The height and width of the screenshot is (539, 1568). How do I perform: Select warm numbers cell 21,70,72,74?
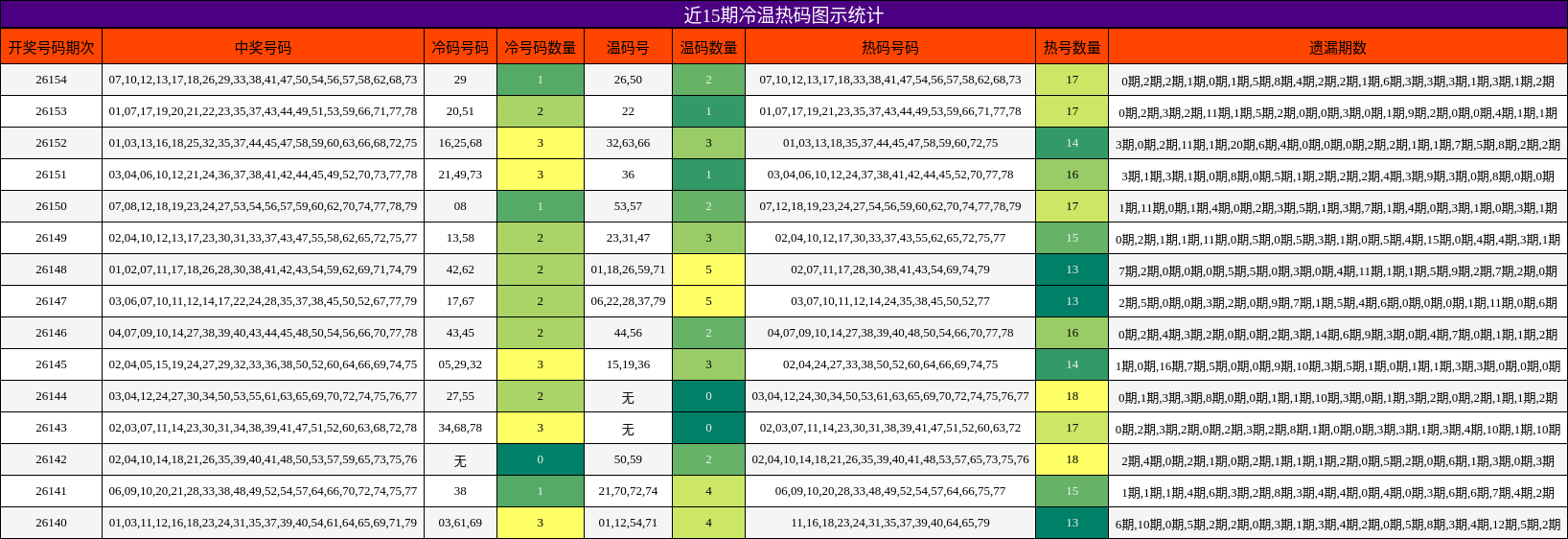pyautogui.click(x=628, y=491)
